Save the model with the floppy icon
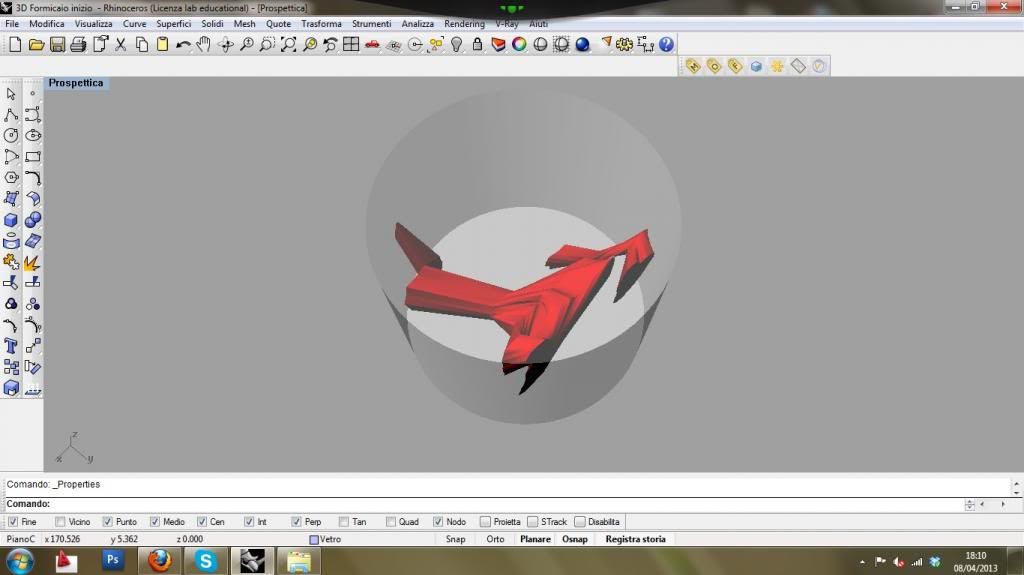 coord(57,44)
